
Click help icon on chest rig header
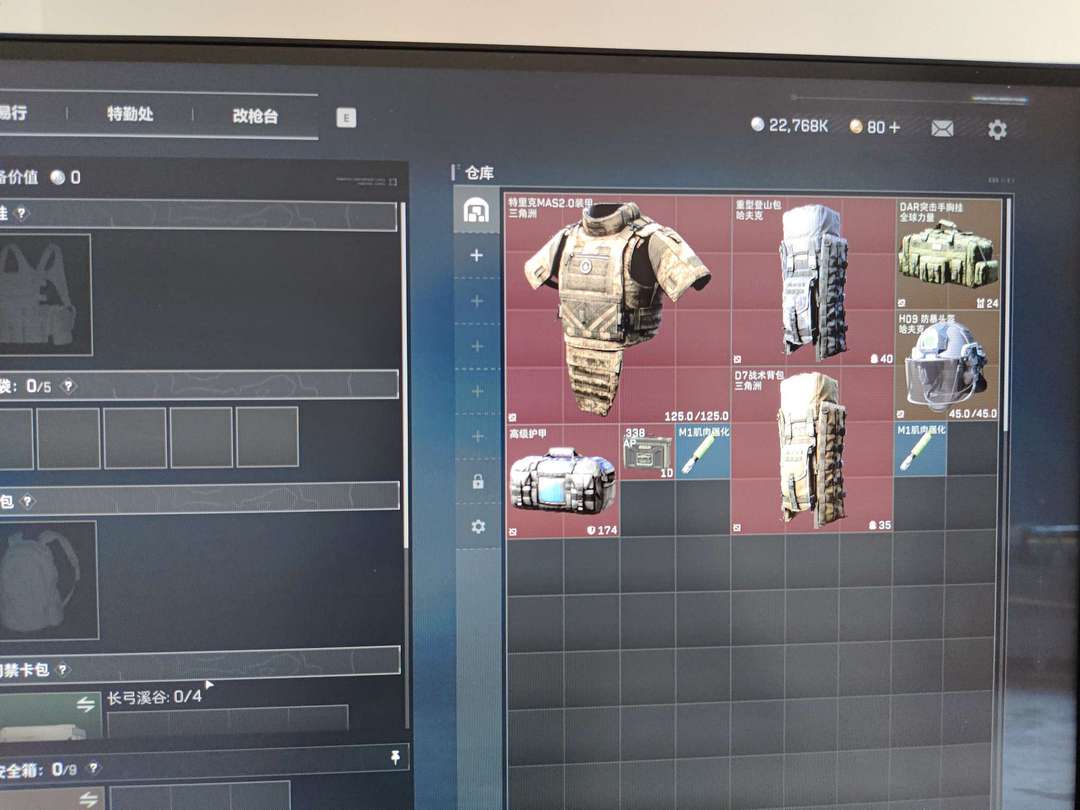pos(21,214)
